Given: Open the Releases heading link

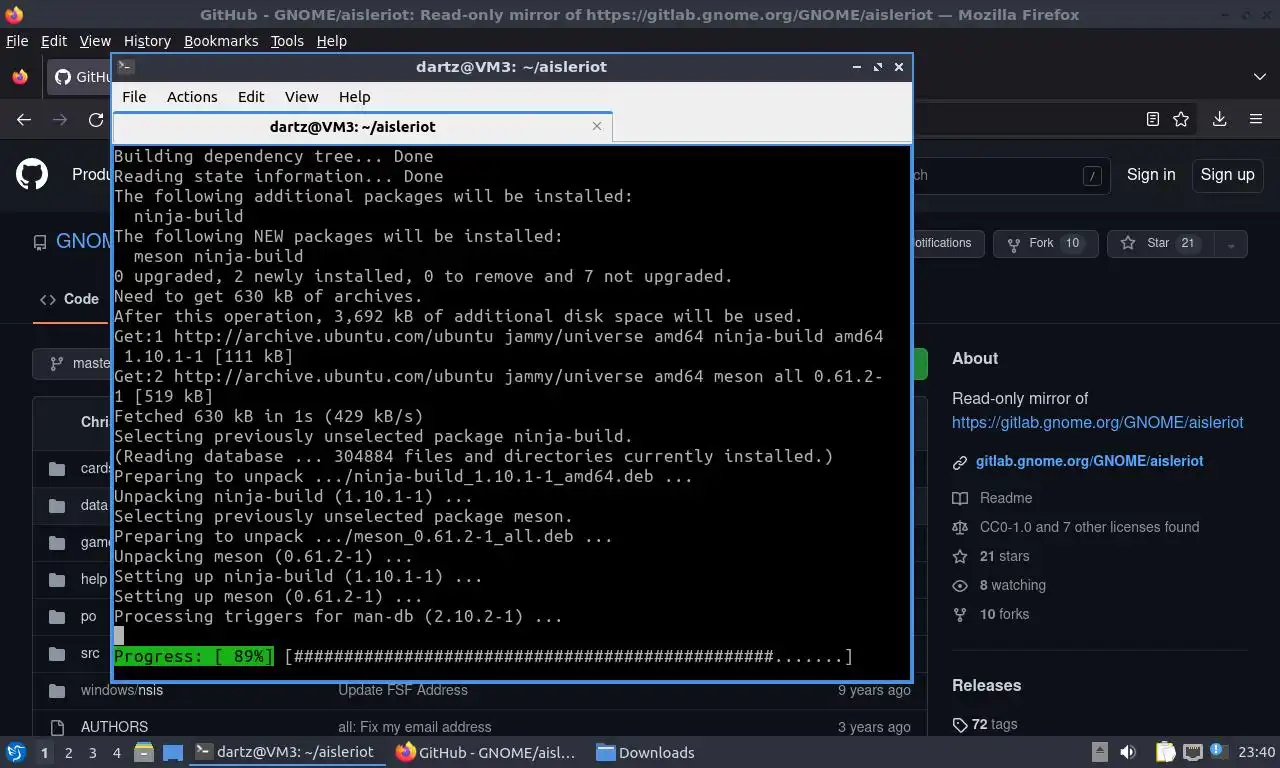Looking at the screenshot, I should 986,685.
